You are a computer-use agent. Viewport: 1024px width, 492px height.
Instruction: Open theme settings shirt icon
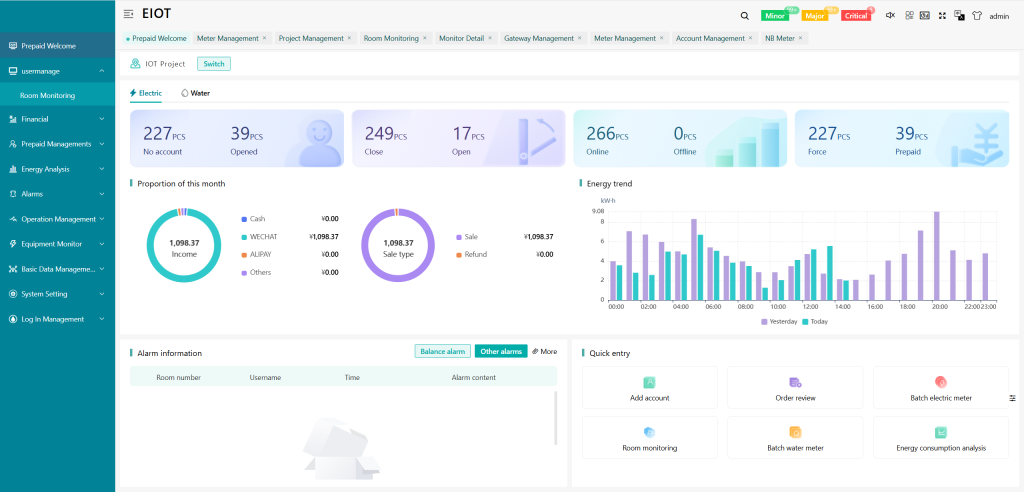point(976,16)
